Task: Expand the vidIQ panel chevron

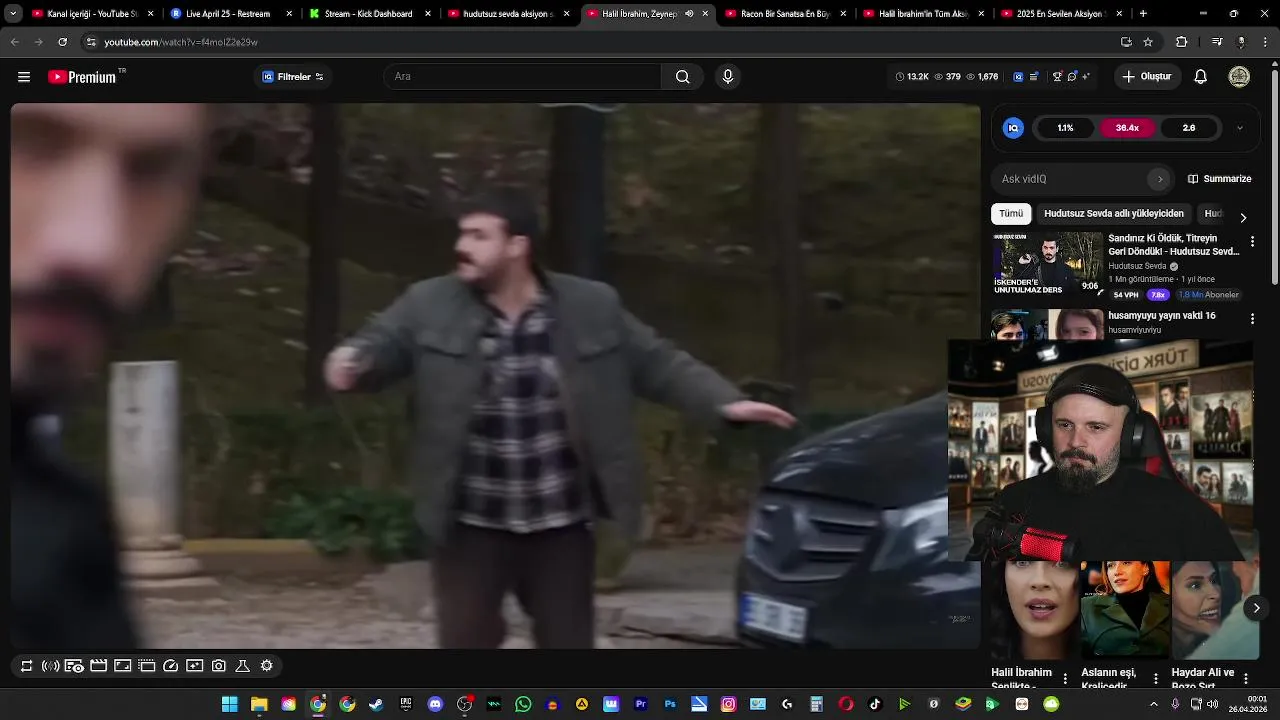Action: [1240, 128]
